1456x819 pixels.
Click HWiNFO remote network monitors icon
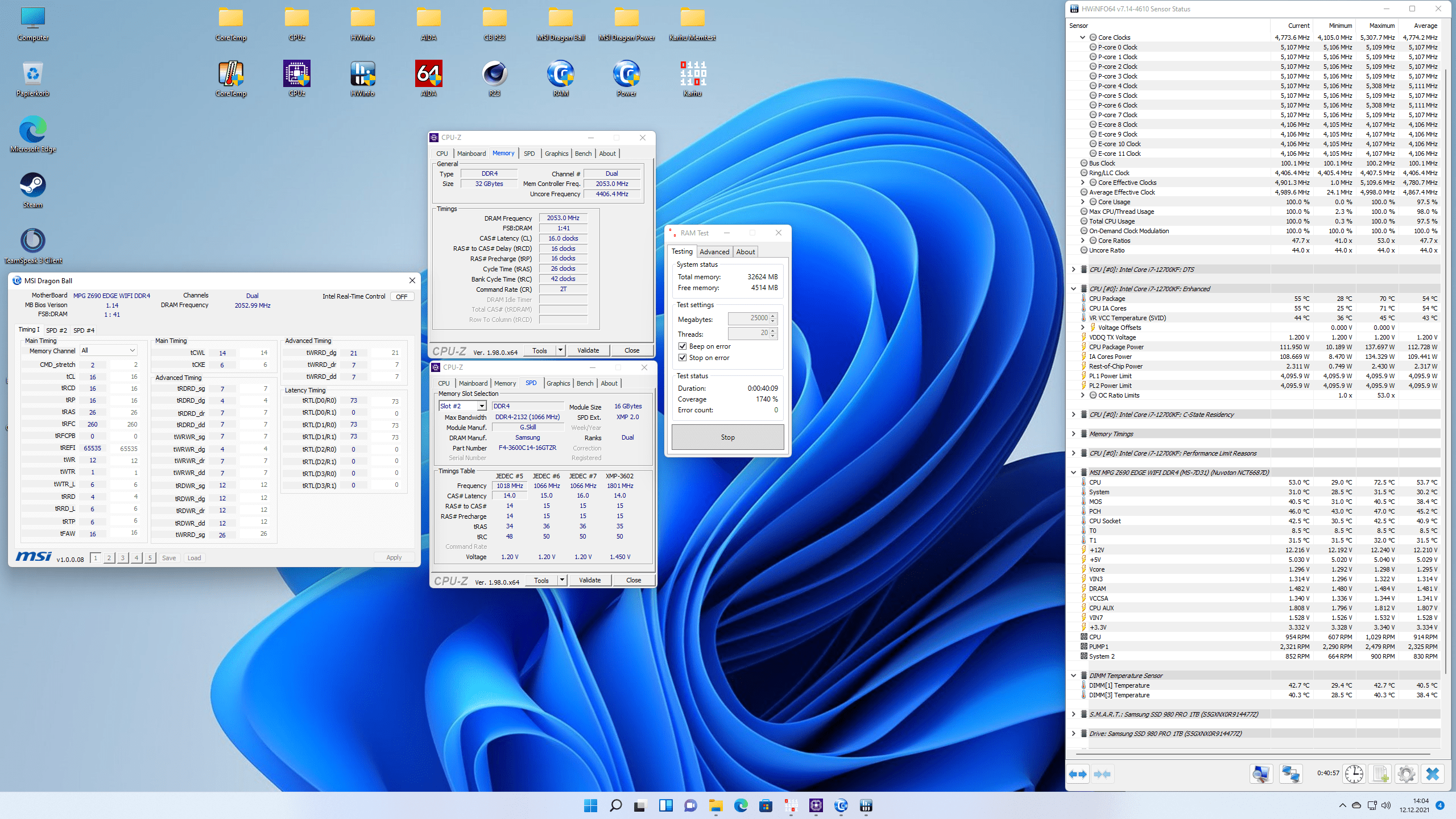pos(1290,774)
